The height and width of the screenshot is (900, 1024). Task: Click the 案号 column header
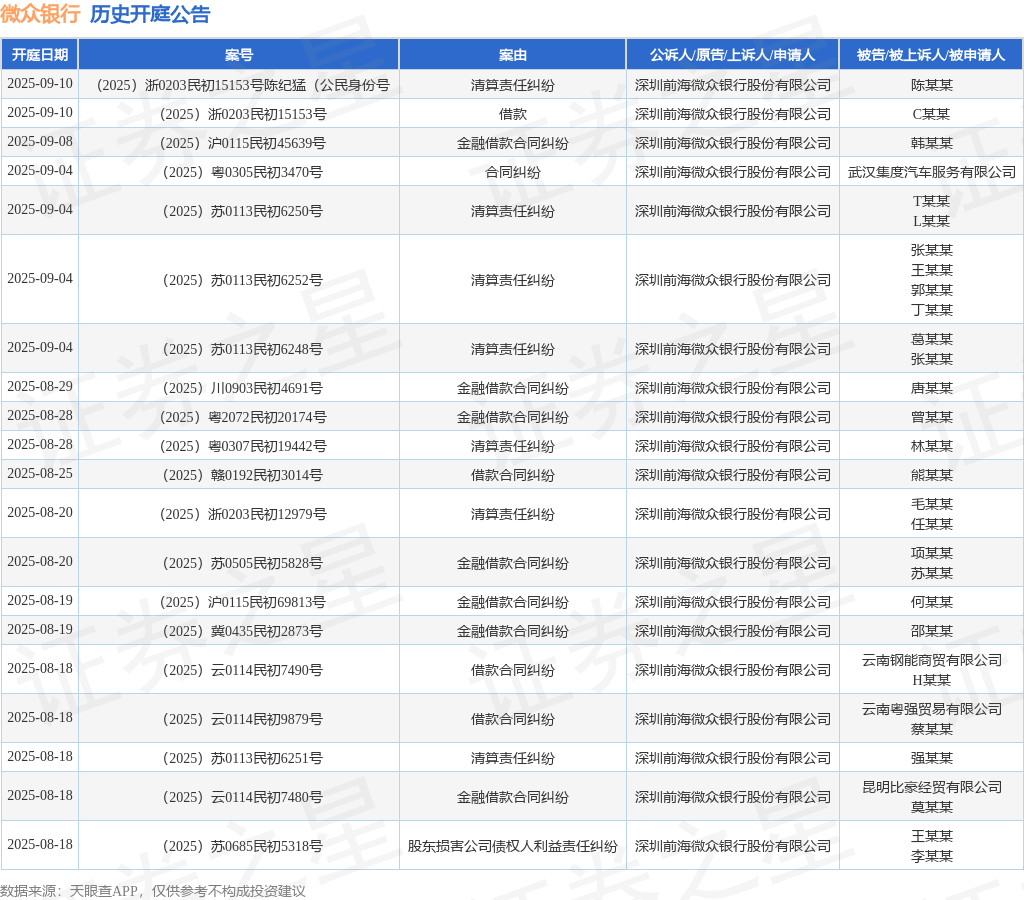tap(239, 55)
